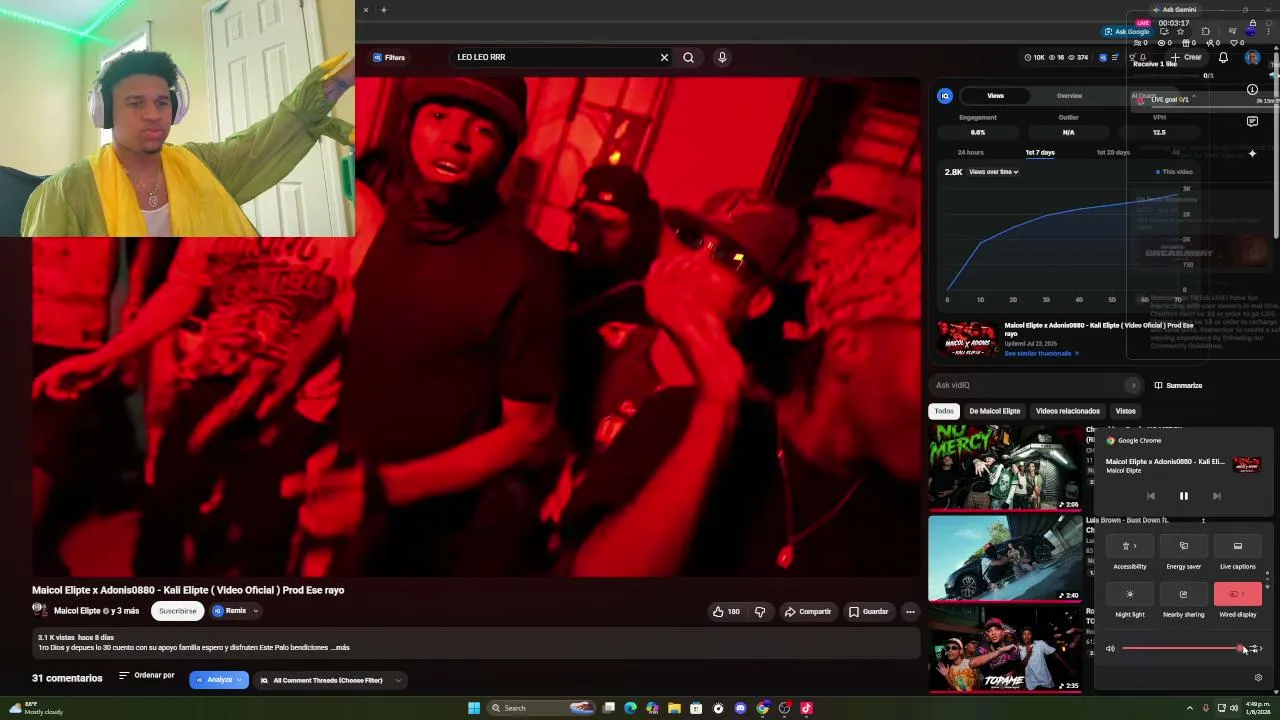Toggle the Nearby sharing tile
The image size is (1280, 720).
click(1184, 594)
